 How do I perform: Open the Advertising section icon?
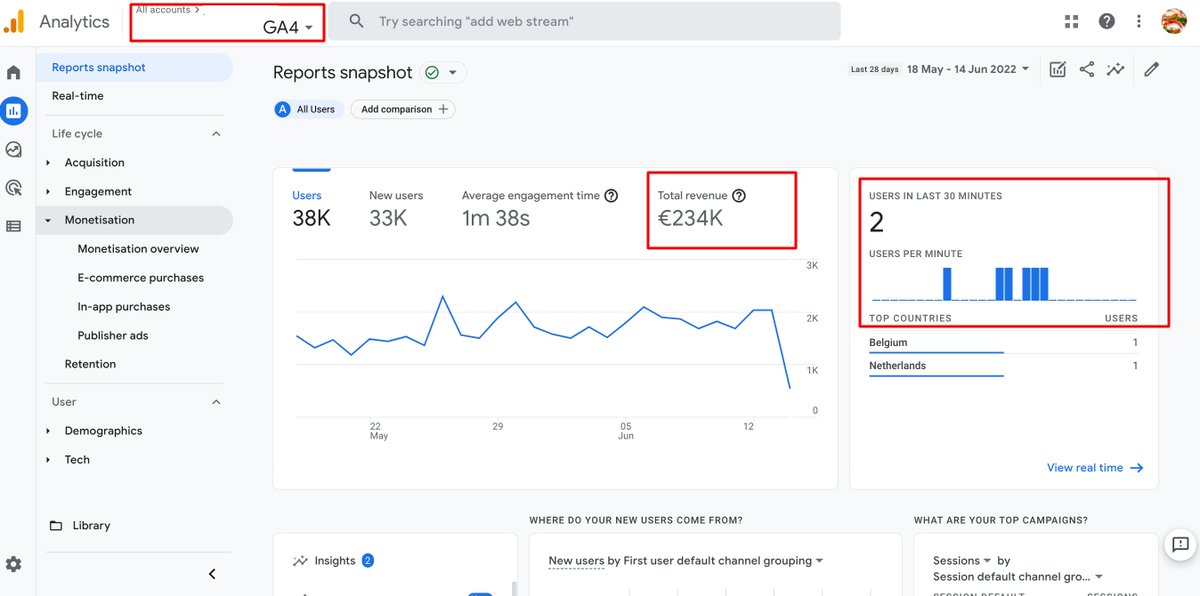pyautogui.click(x=14, y=187)
